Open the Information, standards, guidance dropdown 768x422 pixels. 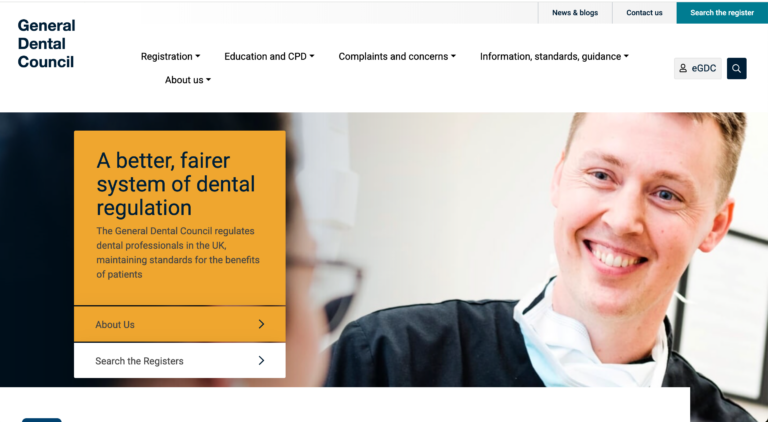click(554, 56)
